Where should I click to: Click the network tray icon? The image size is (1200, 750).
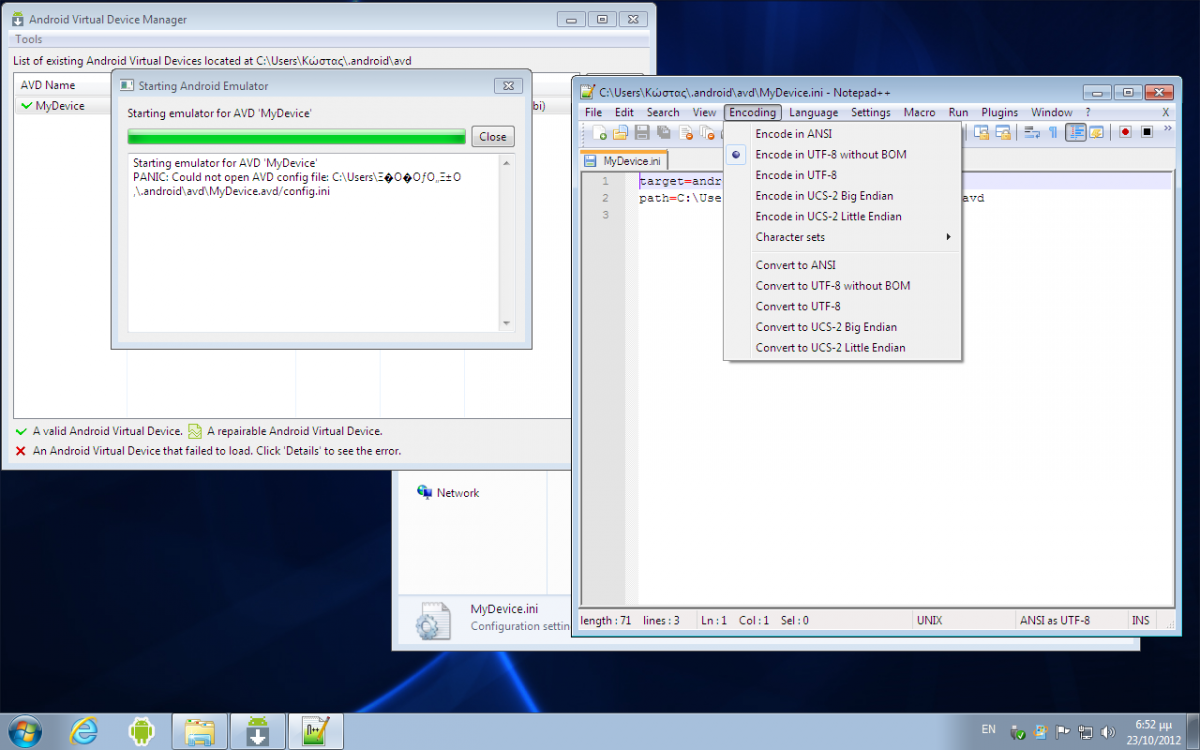click(x=1085, y=732)
